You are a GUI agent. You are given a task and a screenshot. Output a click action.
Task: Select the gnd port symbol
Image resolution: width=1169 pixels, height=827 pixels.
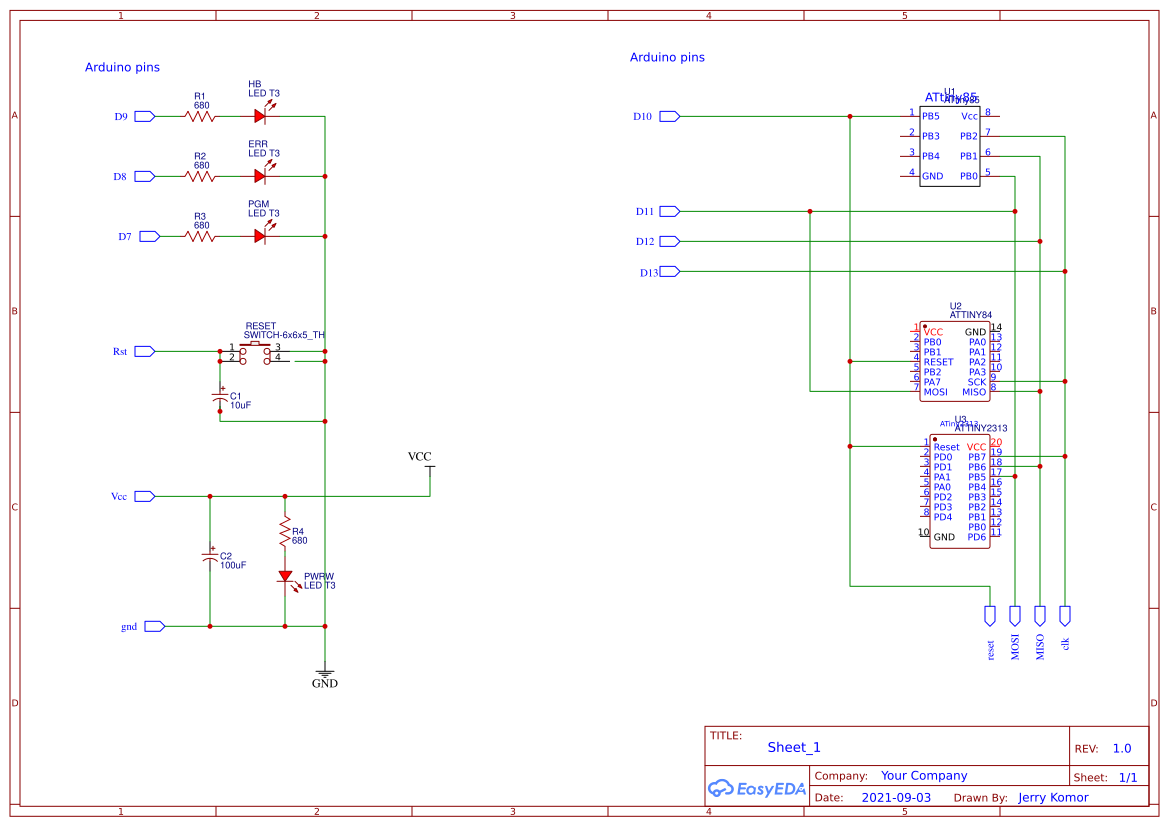point(154,626)
